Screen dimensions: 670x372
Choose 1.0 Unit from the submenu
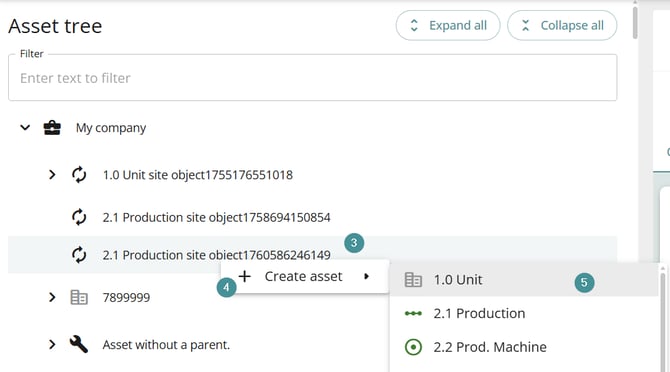(524, 280)
